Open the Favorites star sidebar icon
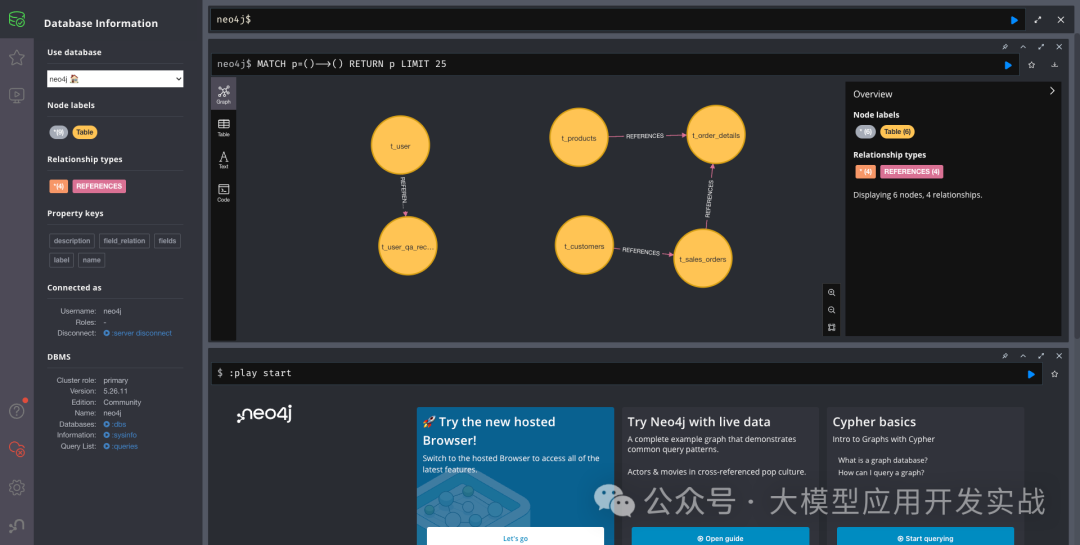The height and width of the screenshot is (545, 1080). point(17,57)
